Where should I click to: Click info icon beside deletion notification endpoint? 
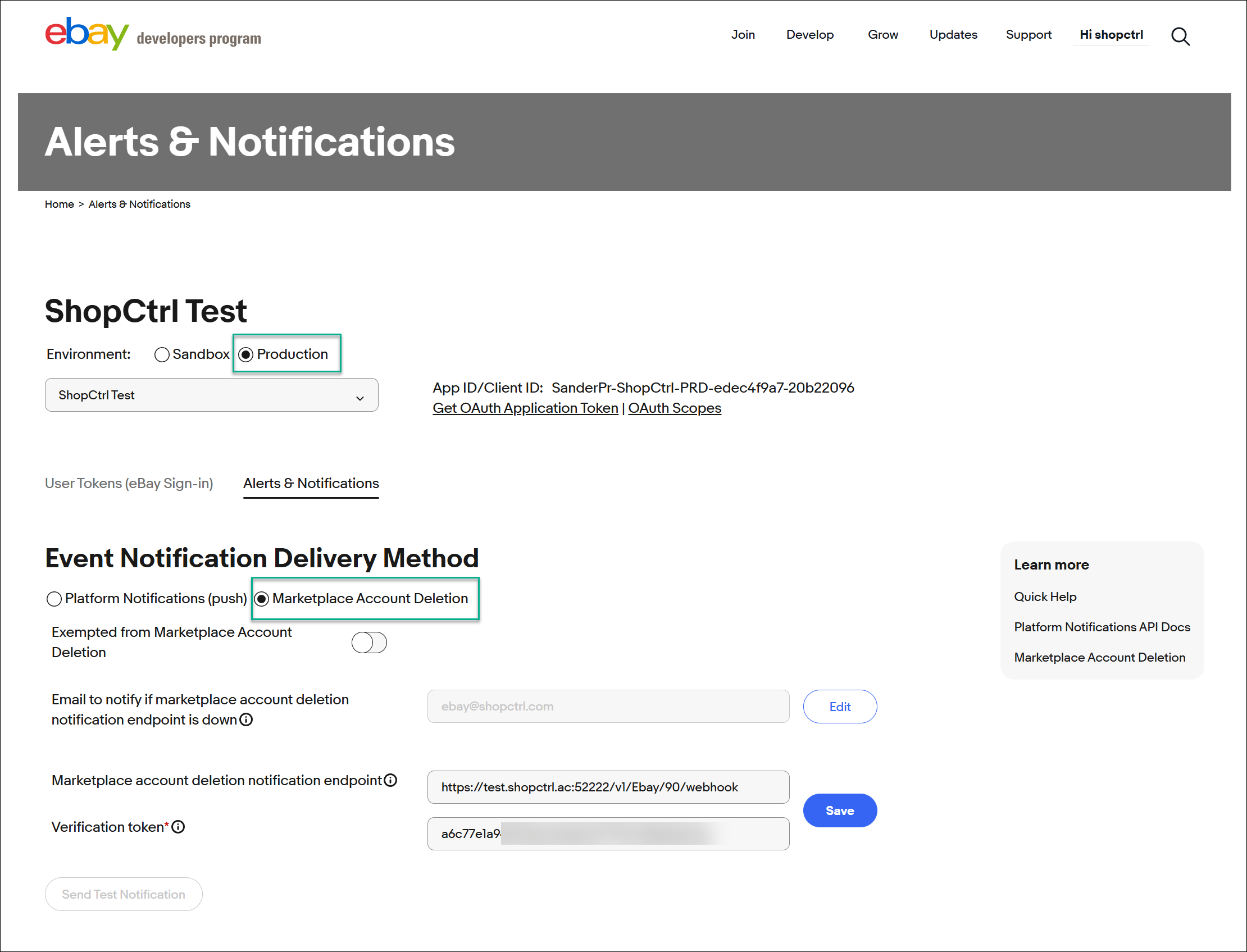390,780
